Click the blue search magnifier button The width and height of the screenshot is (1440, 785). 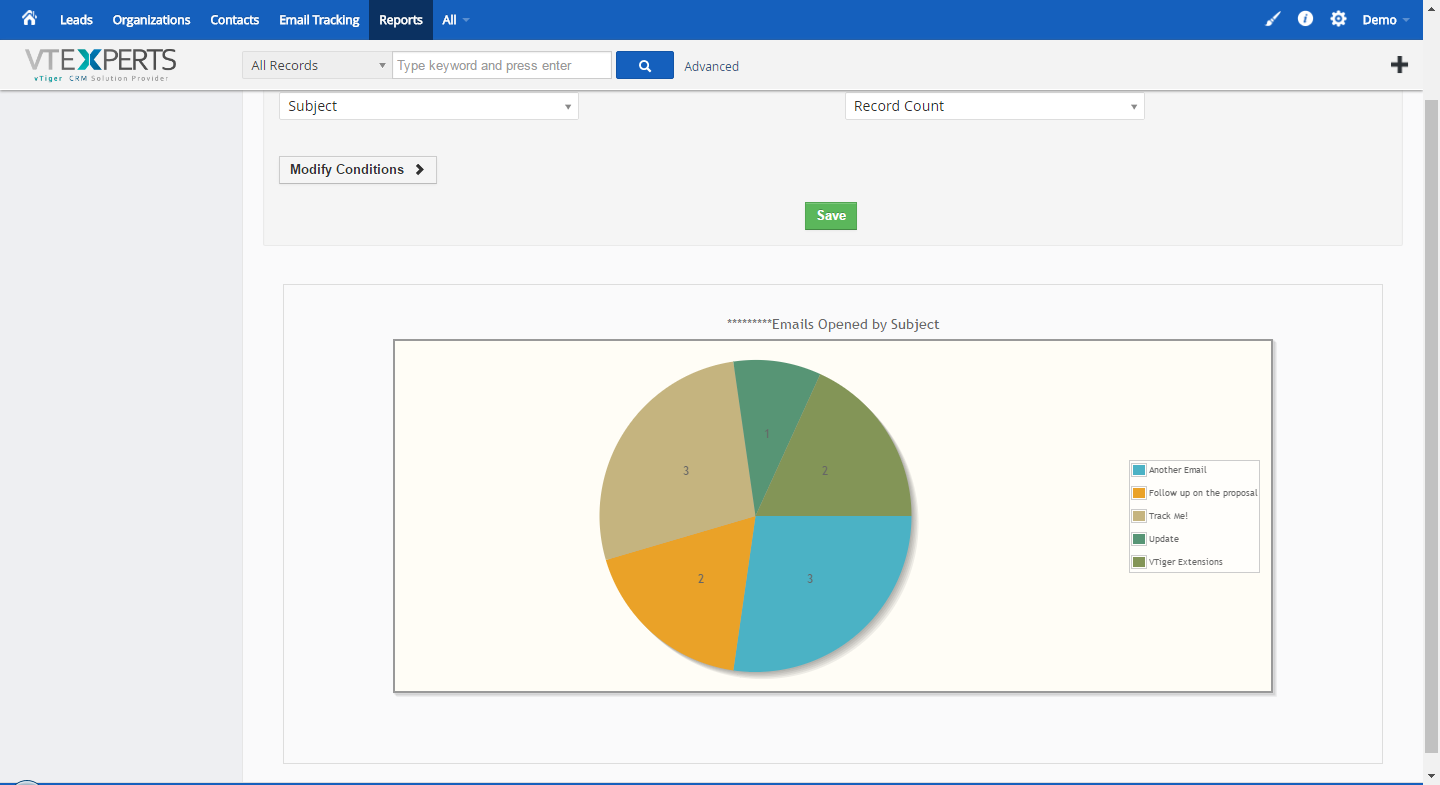pyautogui.click(x=645, y=65)
